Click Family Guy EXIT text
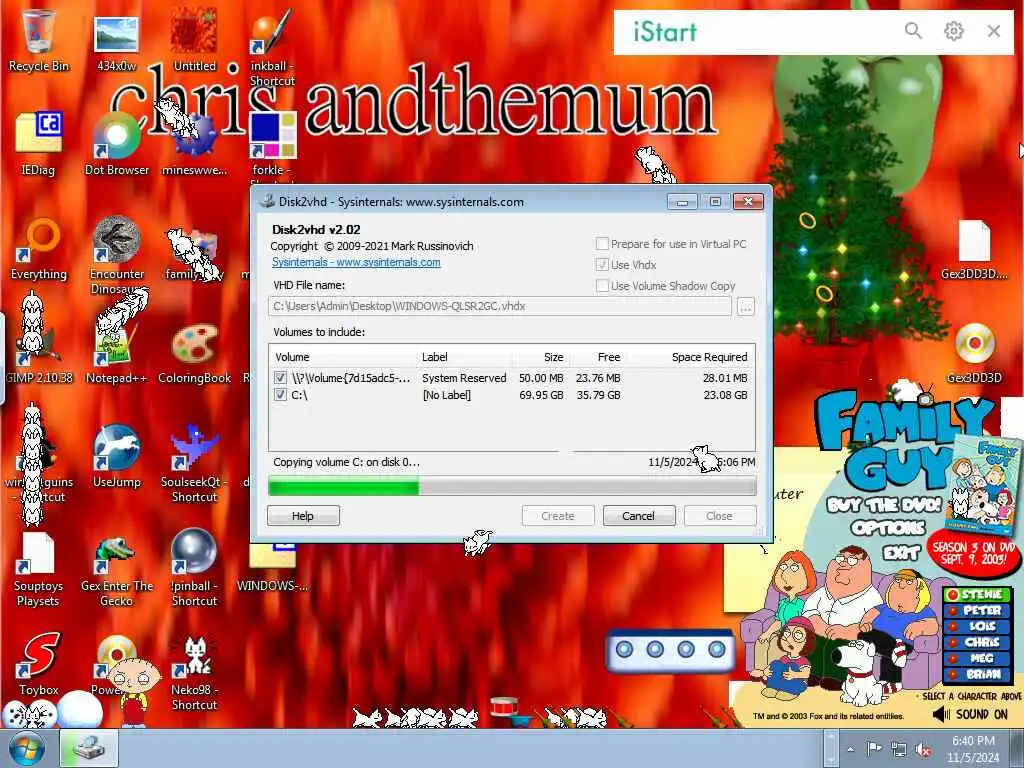The width and height of the screenshot is (1024, 768). [901, 553]
